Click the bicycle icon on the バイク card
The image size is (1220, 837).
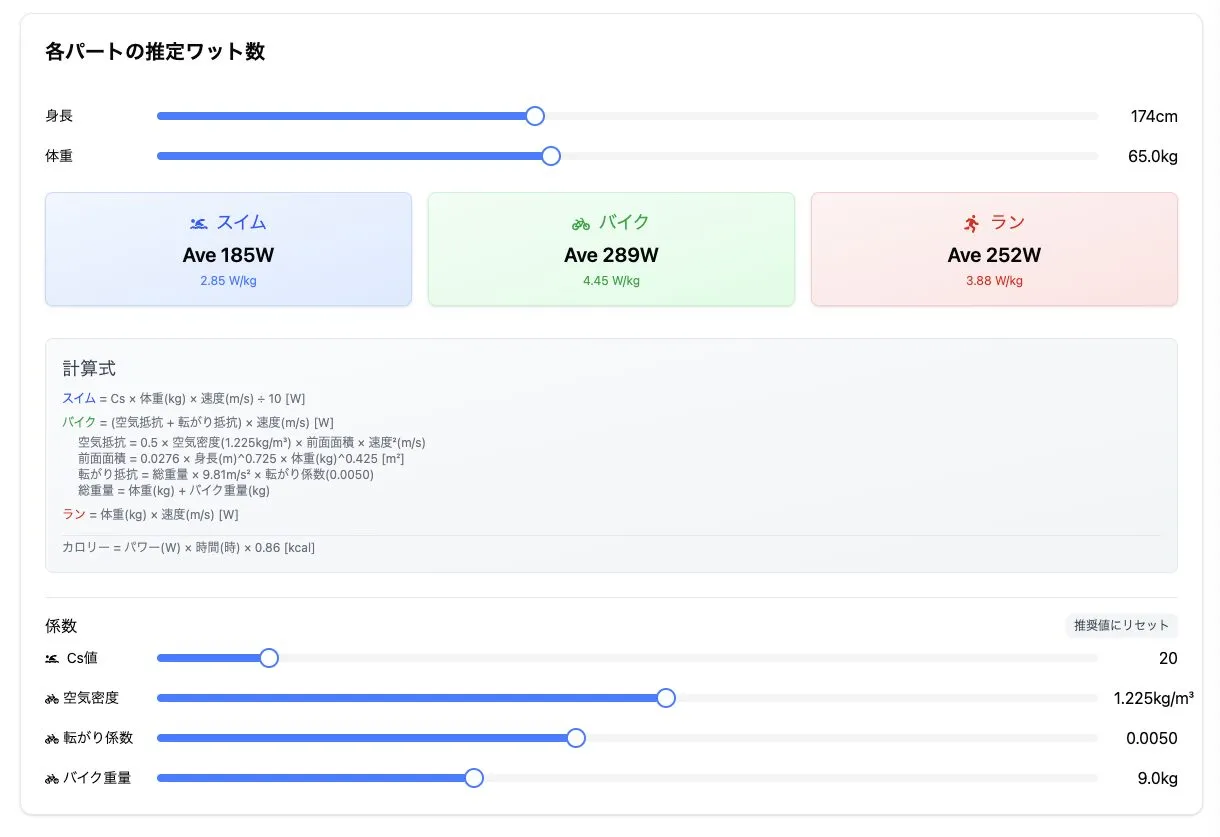[x=582, y=222]
